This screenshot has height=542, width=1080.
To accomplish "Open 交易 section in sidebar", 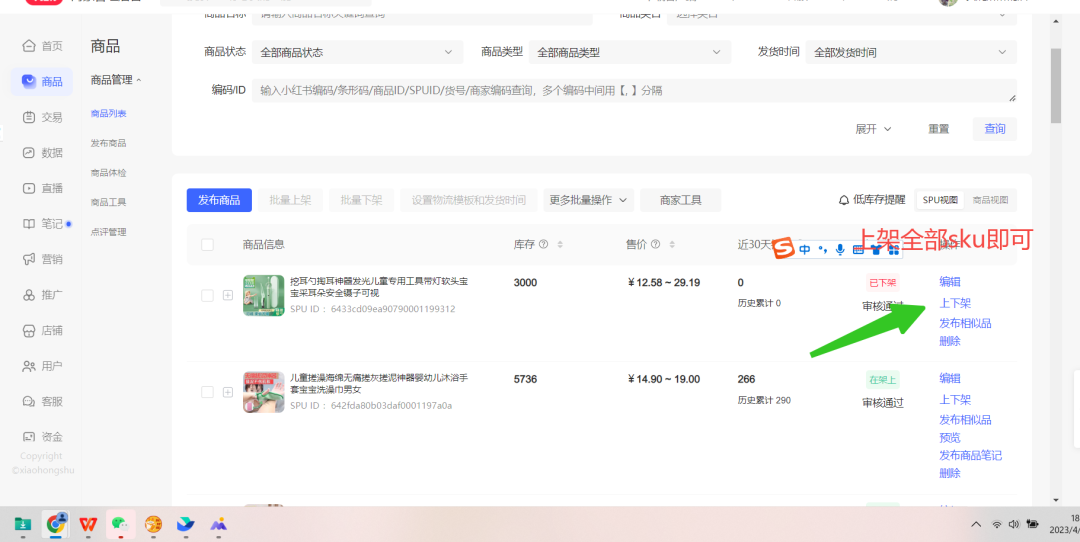I will point(42,117).
